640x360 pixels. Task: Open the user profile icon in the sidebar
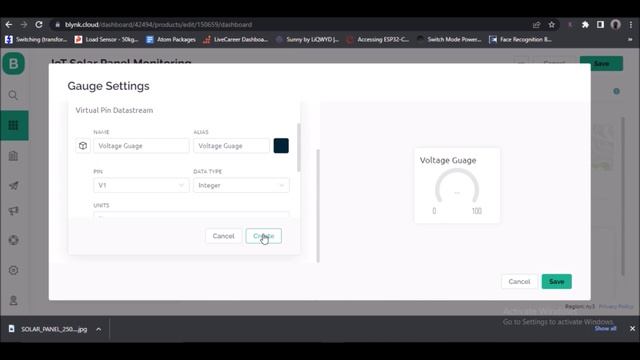13,301
